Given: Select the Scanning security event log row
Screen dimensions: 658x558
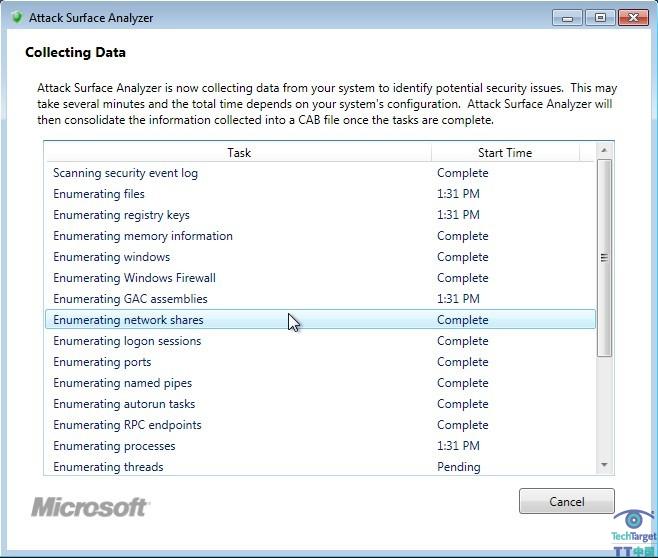Looking at the screenshot, I should click(x=320, y=173).
